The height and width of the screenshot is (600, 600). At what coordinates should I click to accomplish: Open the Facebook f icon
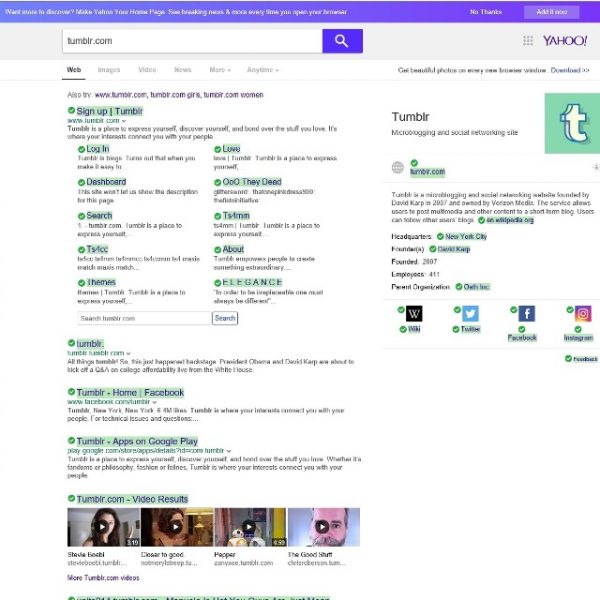(x=527, y=313)
